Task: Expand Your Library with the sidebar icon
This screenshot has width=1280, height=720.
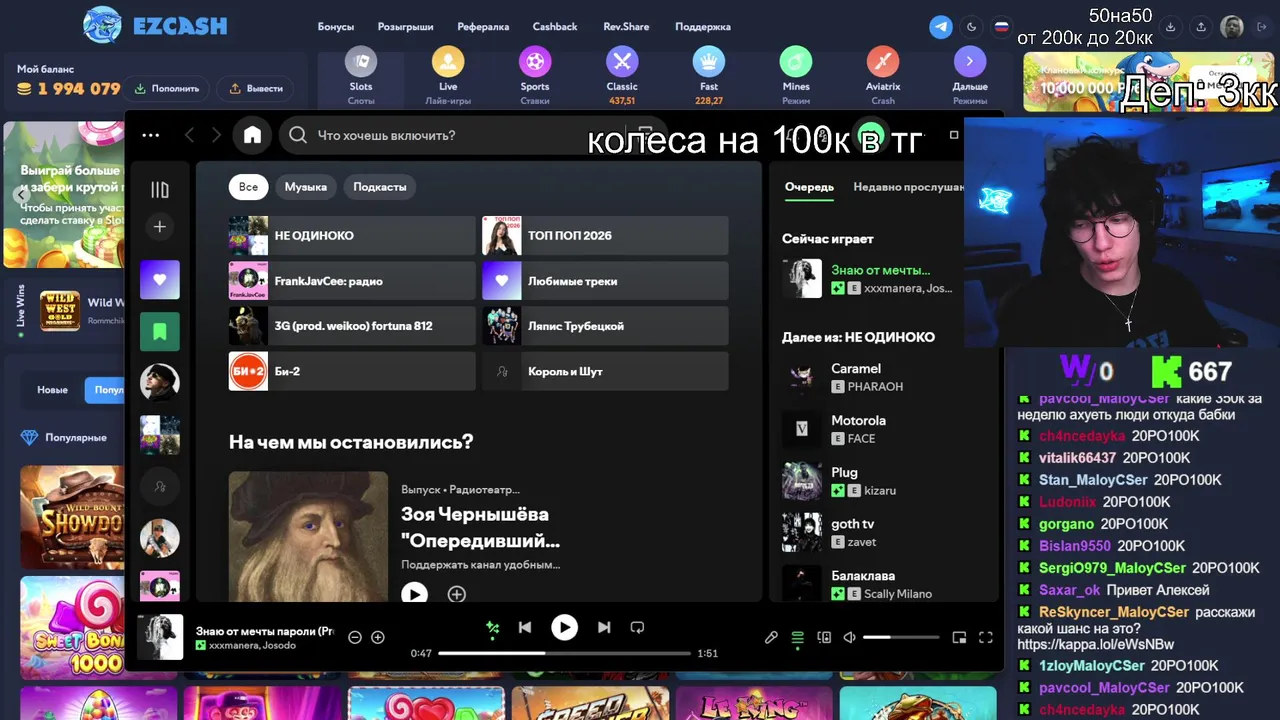Action: [x=160, y=190]
